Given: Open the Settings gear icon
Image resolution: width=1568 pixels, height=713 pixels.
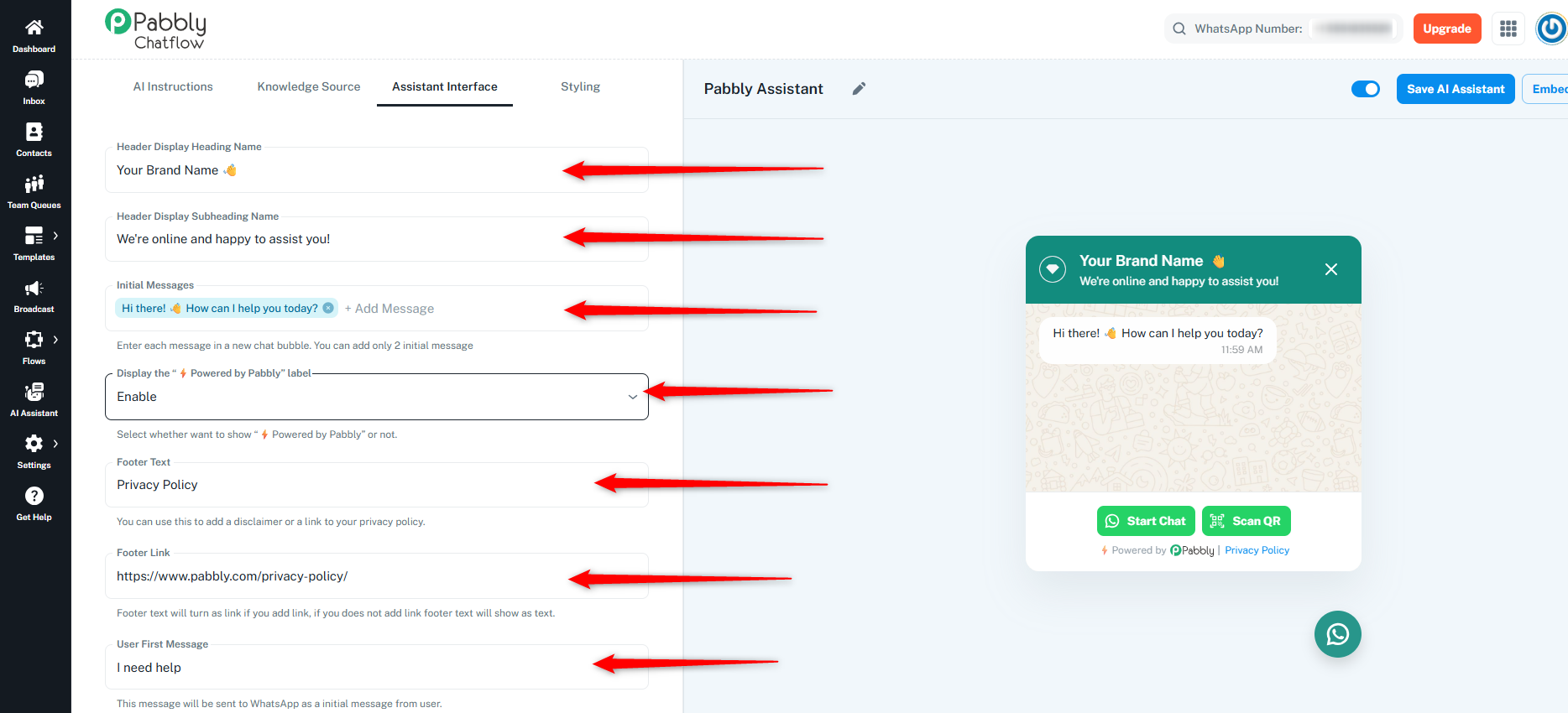Looking at the screenshot, I should tap(34, 444).
